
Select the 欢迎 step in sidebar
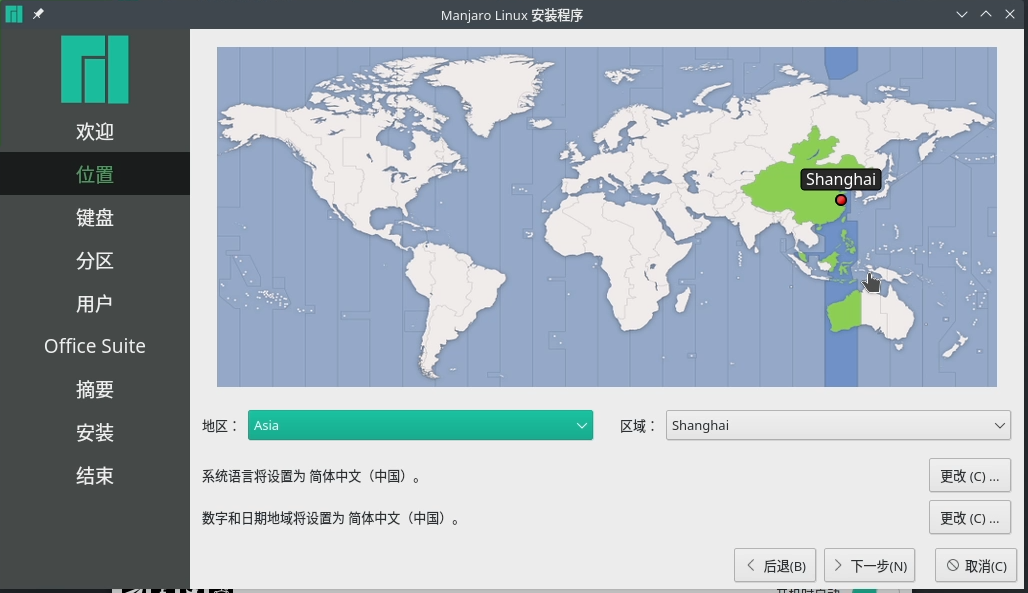click(x=95, y=131)
